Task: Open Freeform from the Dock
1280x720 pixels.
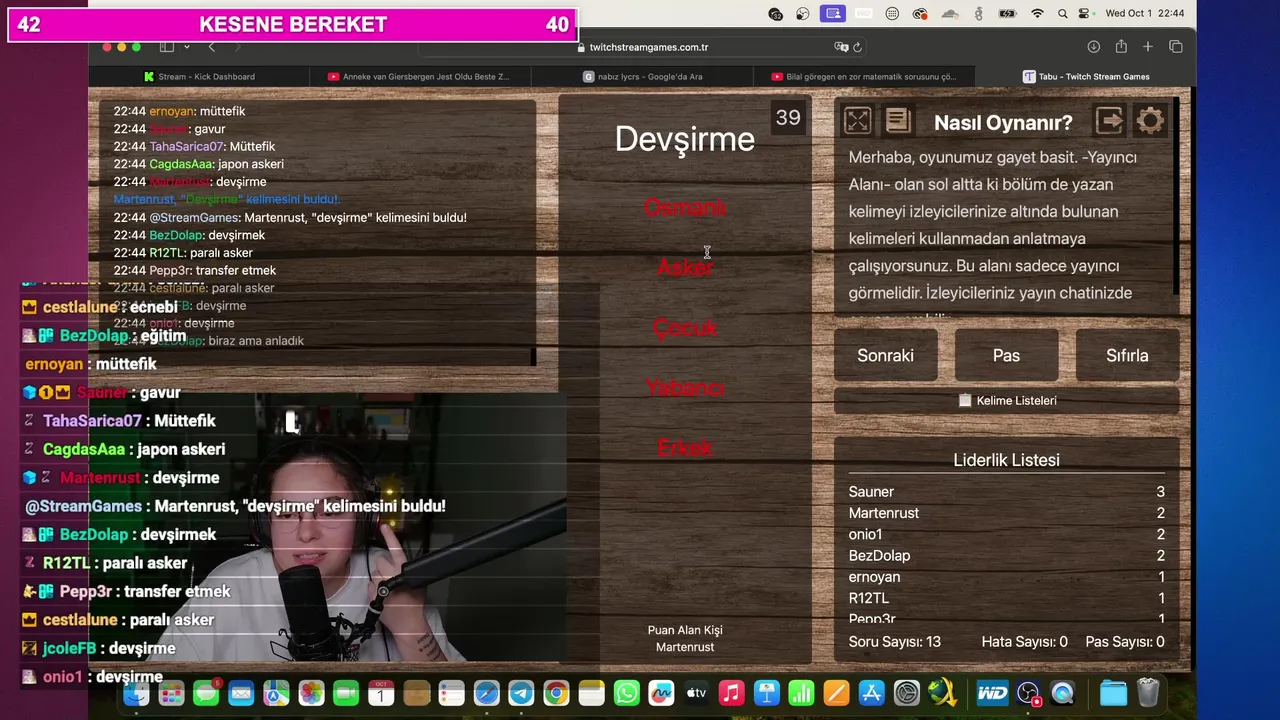Action: pyautogui.click(x=661, y=692)
